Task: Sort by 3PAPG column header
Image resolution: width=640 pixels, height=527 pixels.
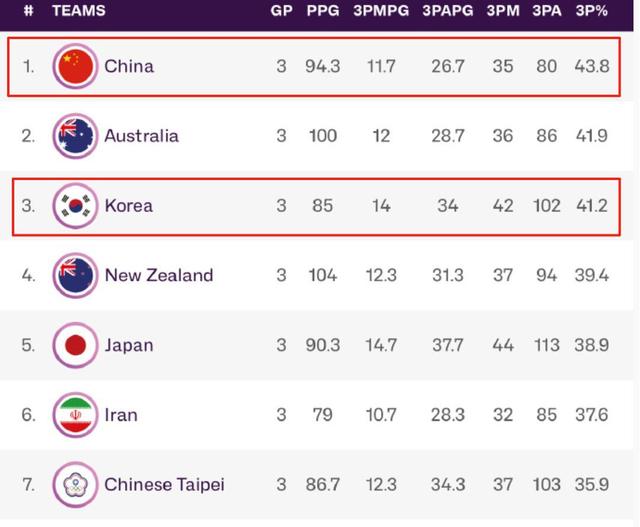Action: pyautogui.click(x=448, y=11)
